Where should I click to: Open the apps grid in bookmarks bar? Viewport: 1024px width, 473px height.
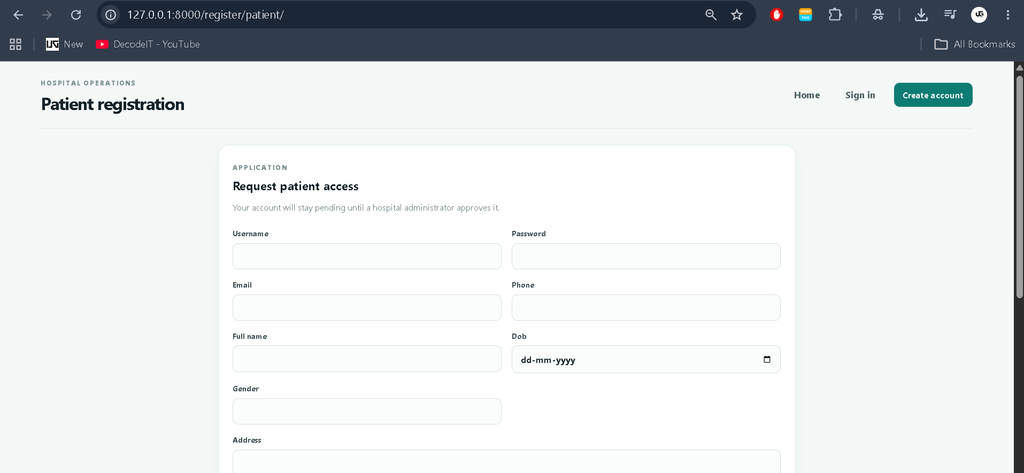pos(16,44)
